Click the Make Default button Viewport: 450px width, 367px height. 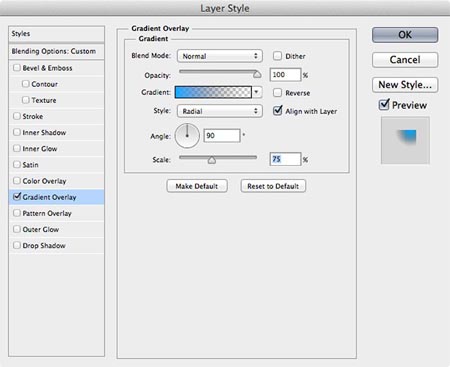(197, 186)
